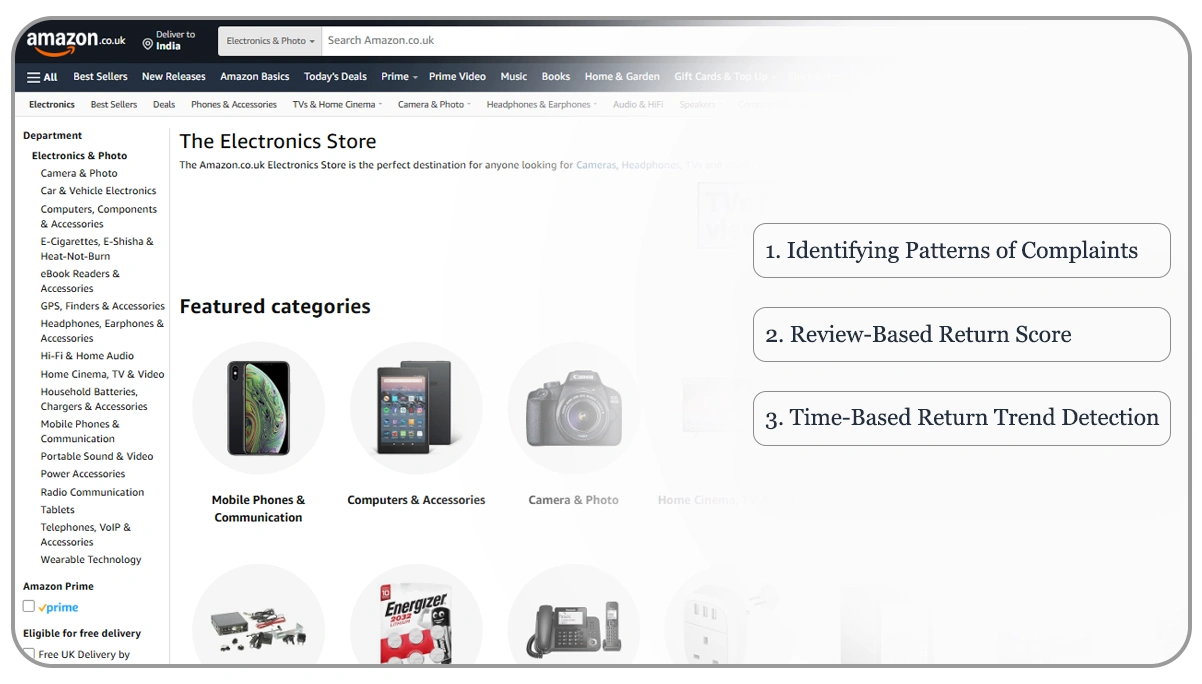Click the Car & Vehicle Electronics department link
The width and height of the screenshot is (1202, 684).
[x=98, y=190]
